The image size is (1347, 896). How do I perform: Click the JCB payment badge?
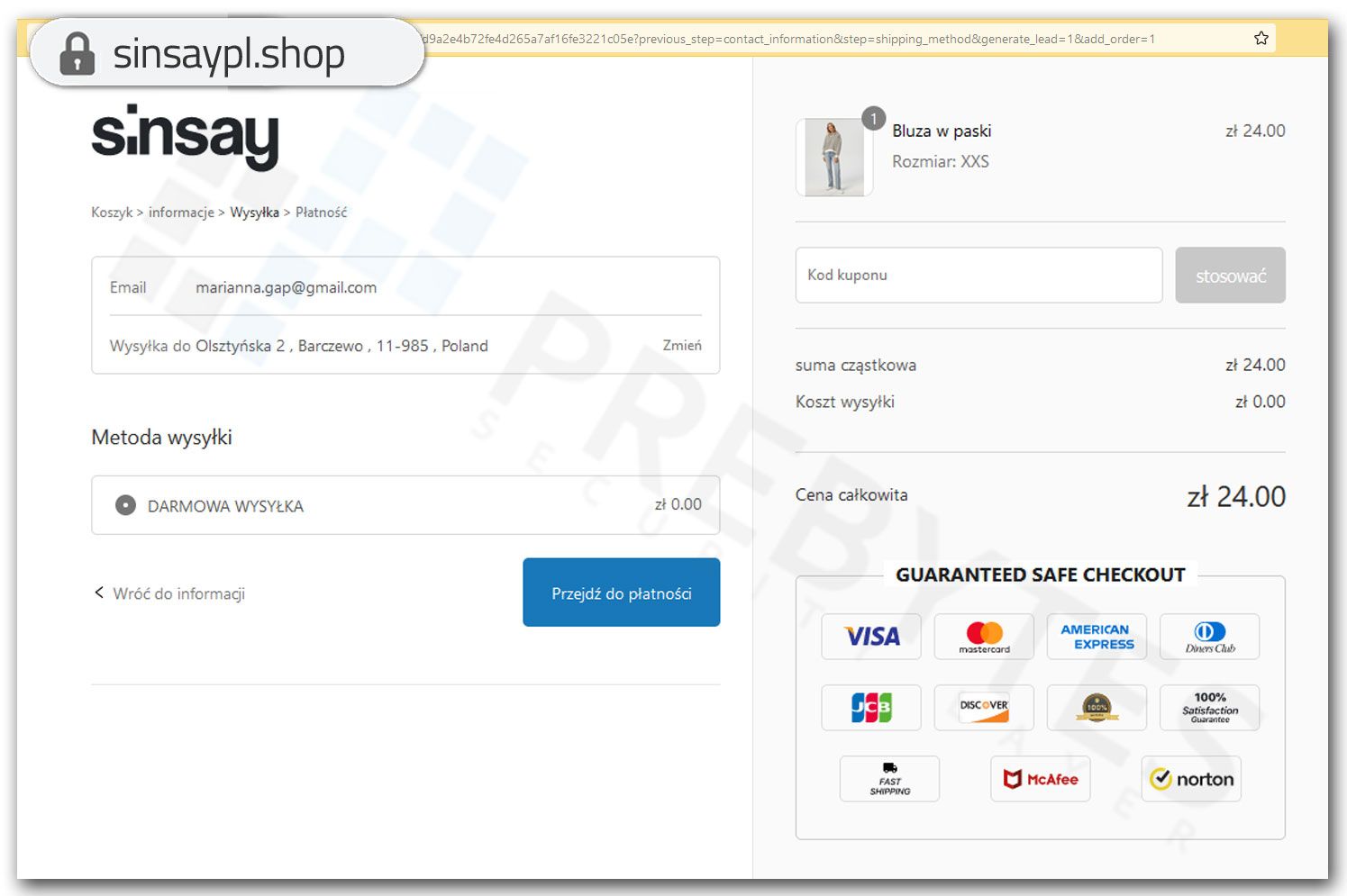point(871,708)
